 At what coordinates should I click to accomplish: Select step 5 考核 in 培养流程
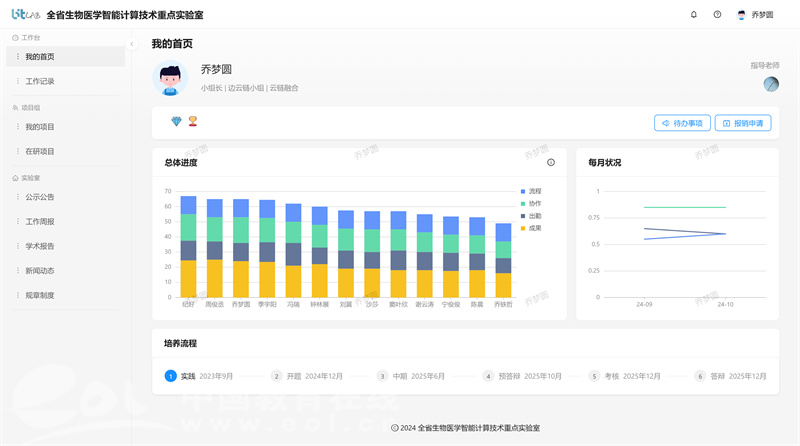[624, 376]
